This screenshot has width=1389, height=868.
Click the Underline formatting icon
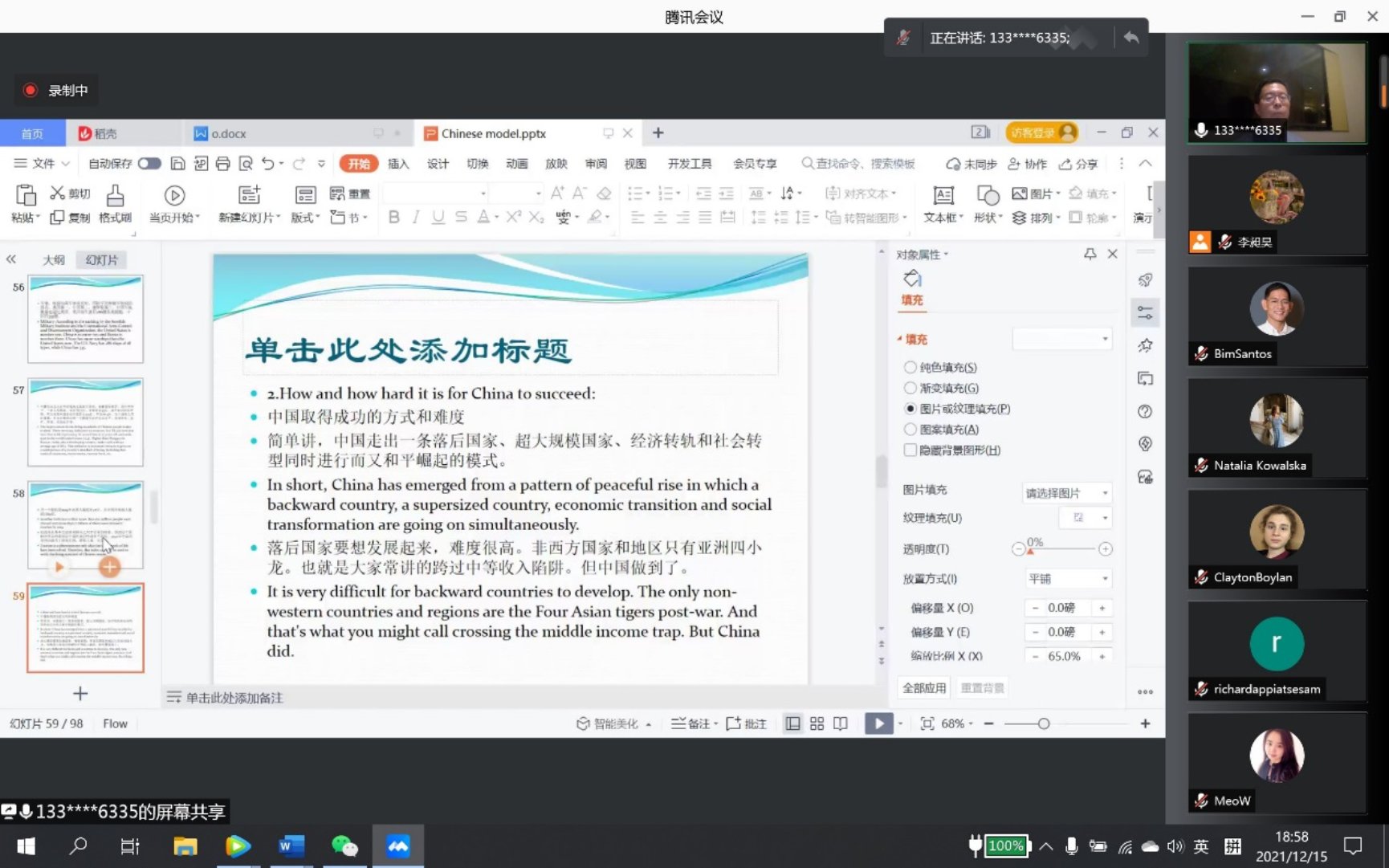tap(438, 217)
